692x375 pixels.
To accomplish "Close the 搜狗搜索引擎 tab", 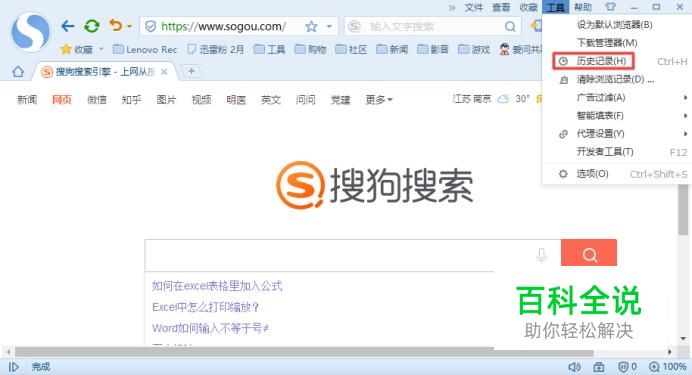I will pos(164,71).
